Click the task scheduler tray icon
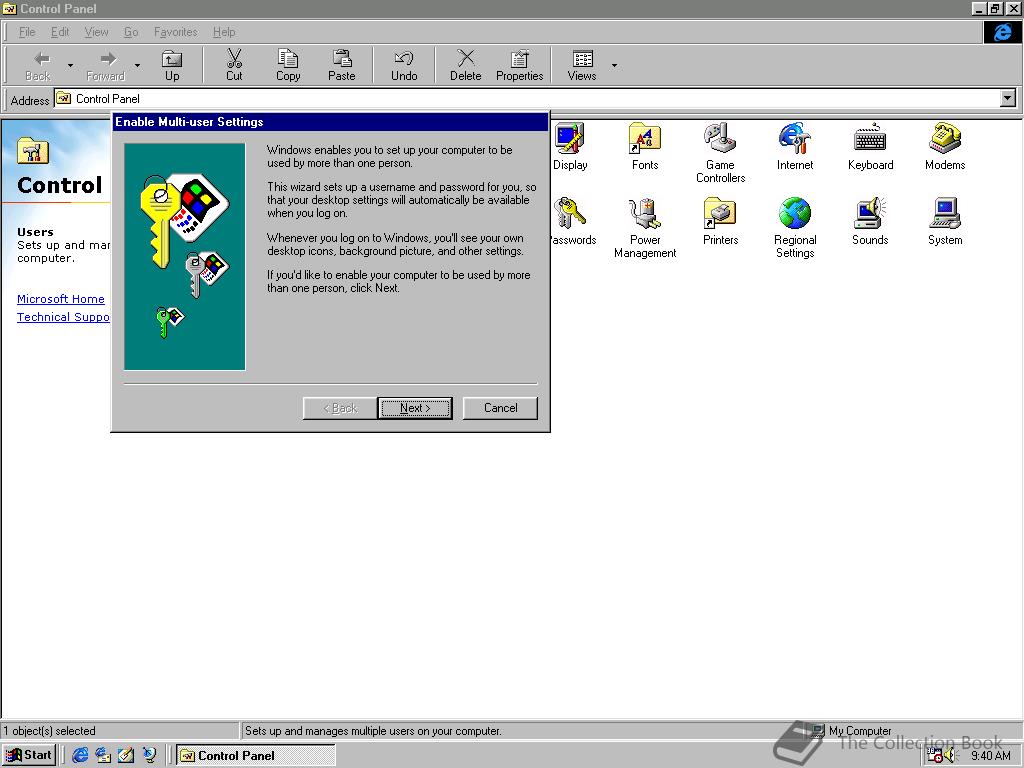 click(935, 756)
